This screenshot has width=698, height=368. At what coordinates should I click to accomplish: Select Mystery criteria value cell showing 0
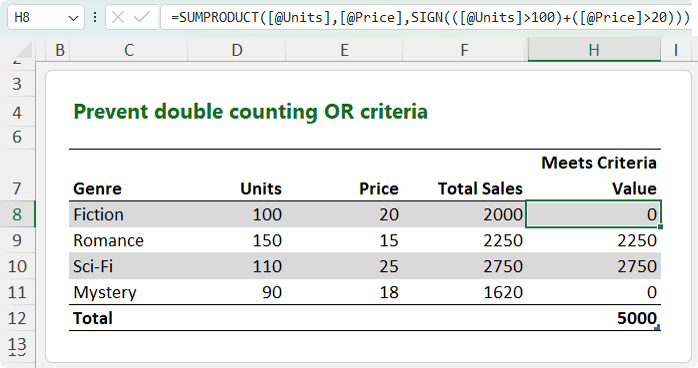(594, 292)
